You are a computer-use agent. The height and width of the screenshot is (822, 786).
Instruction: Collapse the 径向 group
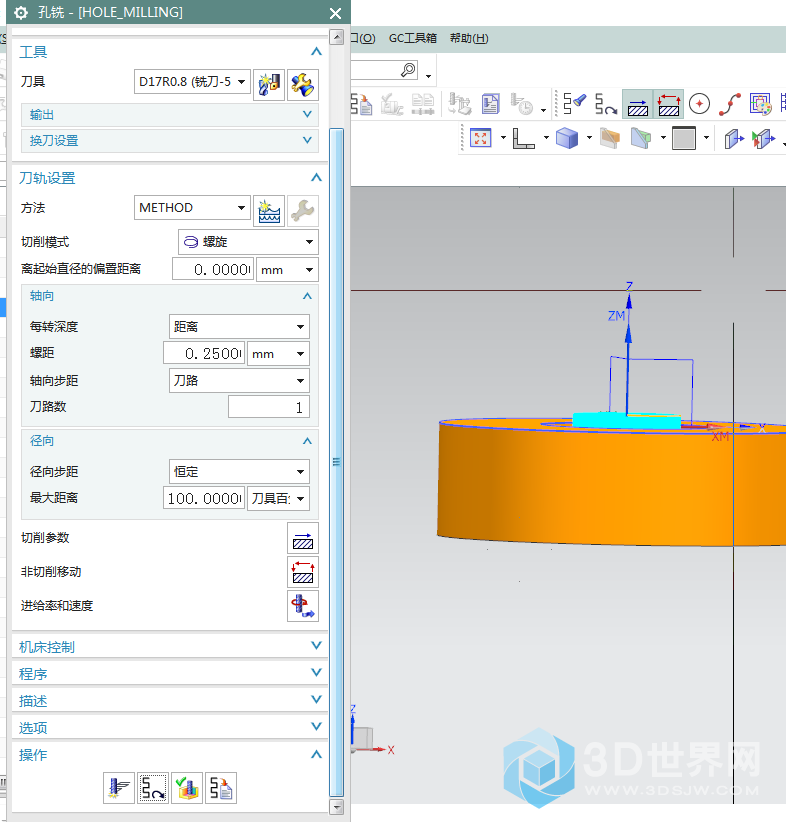307,441
